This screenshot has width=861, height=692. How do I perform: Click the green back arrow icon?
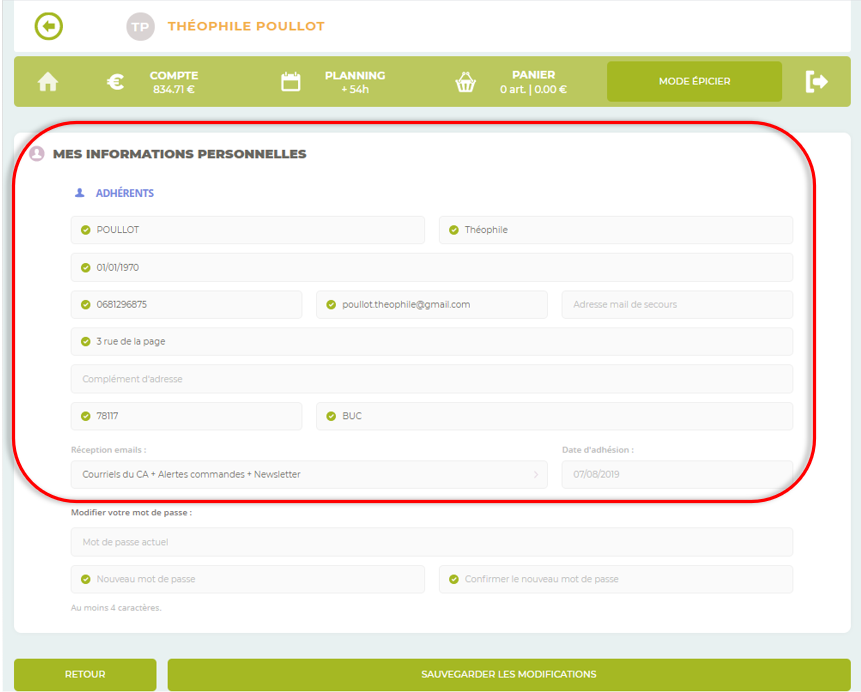tap(48, 26)
